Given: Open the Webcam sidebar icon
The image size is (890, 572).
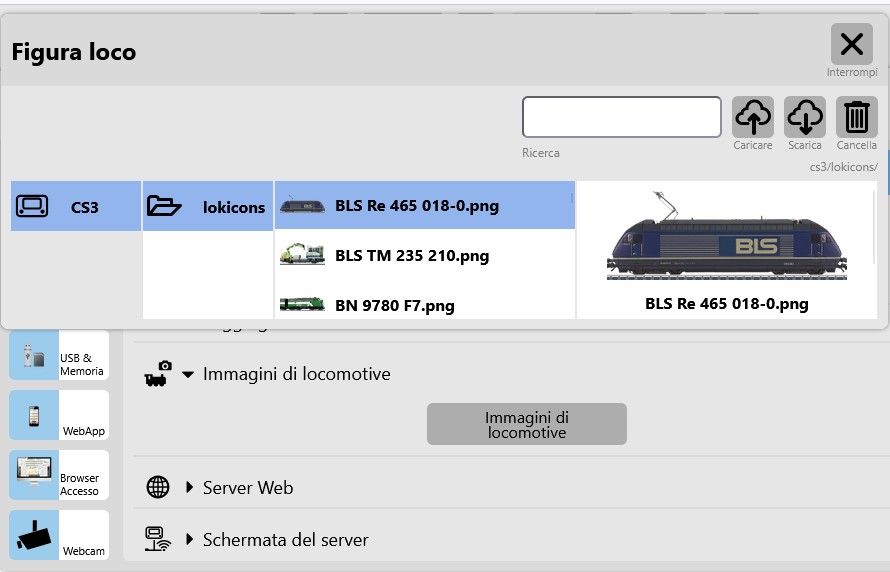Looking at the screenshot, I should pyautogui.click(x=59, y=535).
